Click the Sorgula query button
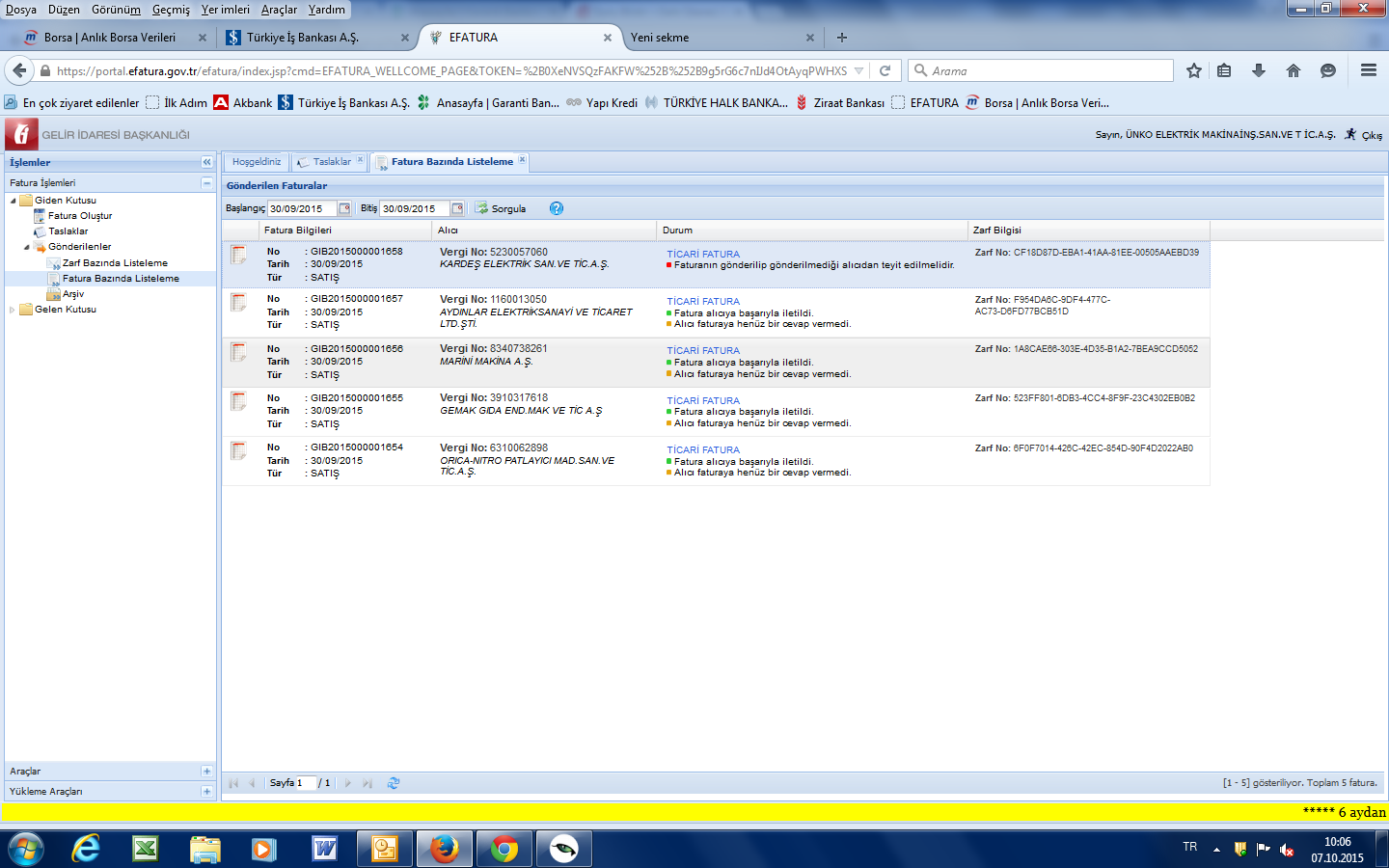The width and height of the screenshot is (1389, 868). pos(502,208)
